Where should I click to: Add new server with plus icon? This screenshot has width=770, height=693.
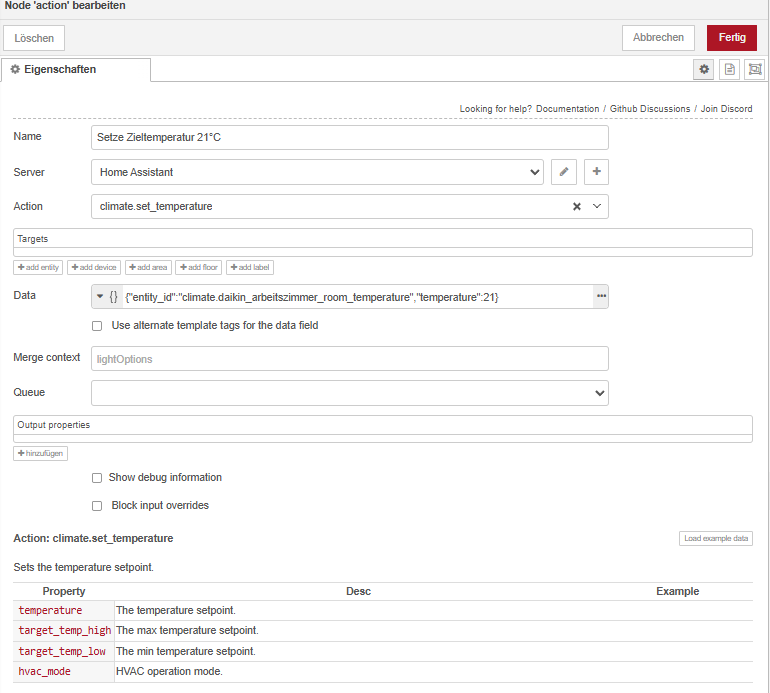(x=596, y=172)
